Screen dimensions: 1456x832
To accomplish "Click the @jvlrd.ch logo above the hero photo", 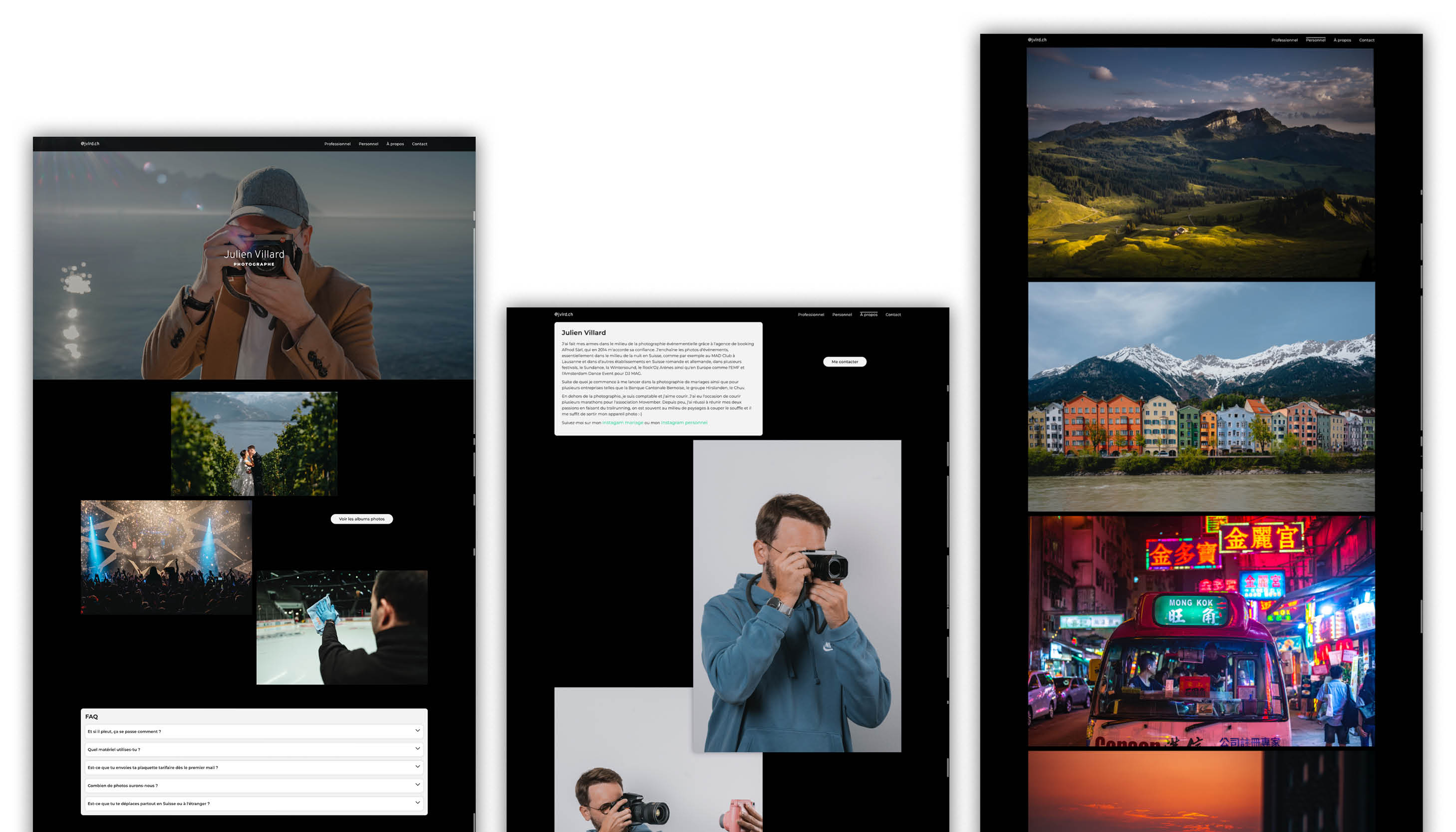I will [90, 143].
